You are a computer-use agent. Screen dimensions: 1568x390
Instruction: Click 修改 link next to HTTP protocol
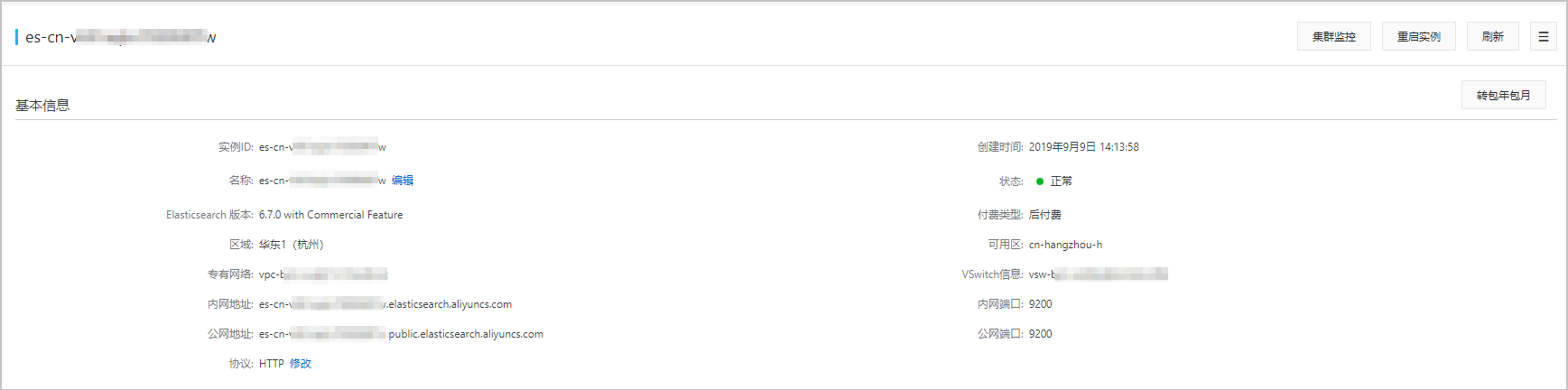[x=301, y=364]
